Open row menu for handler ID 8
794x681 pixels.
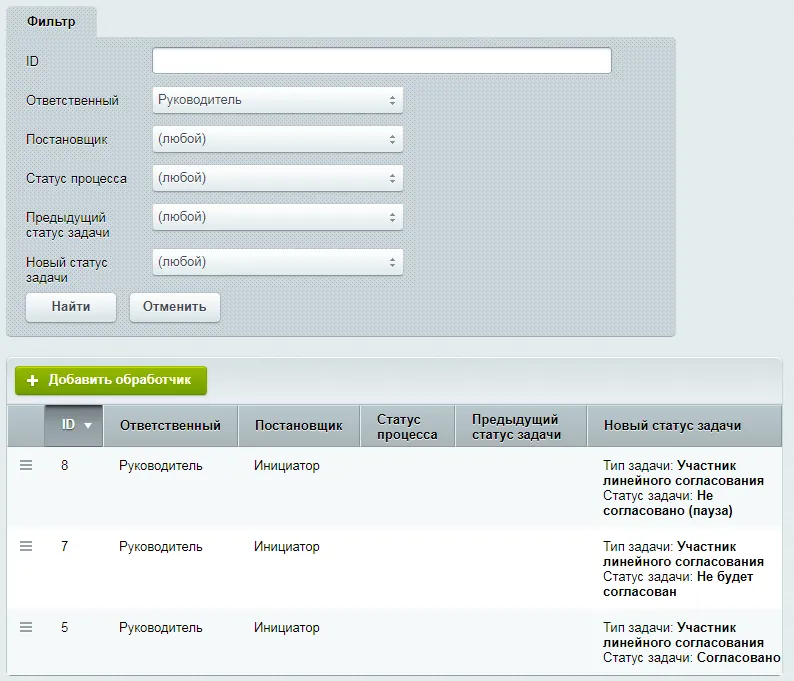[x=26, y=465]
